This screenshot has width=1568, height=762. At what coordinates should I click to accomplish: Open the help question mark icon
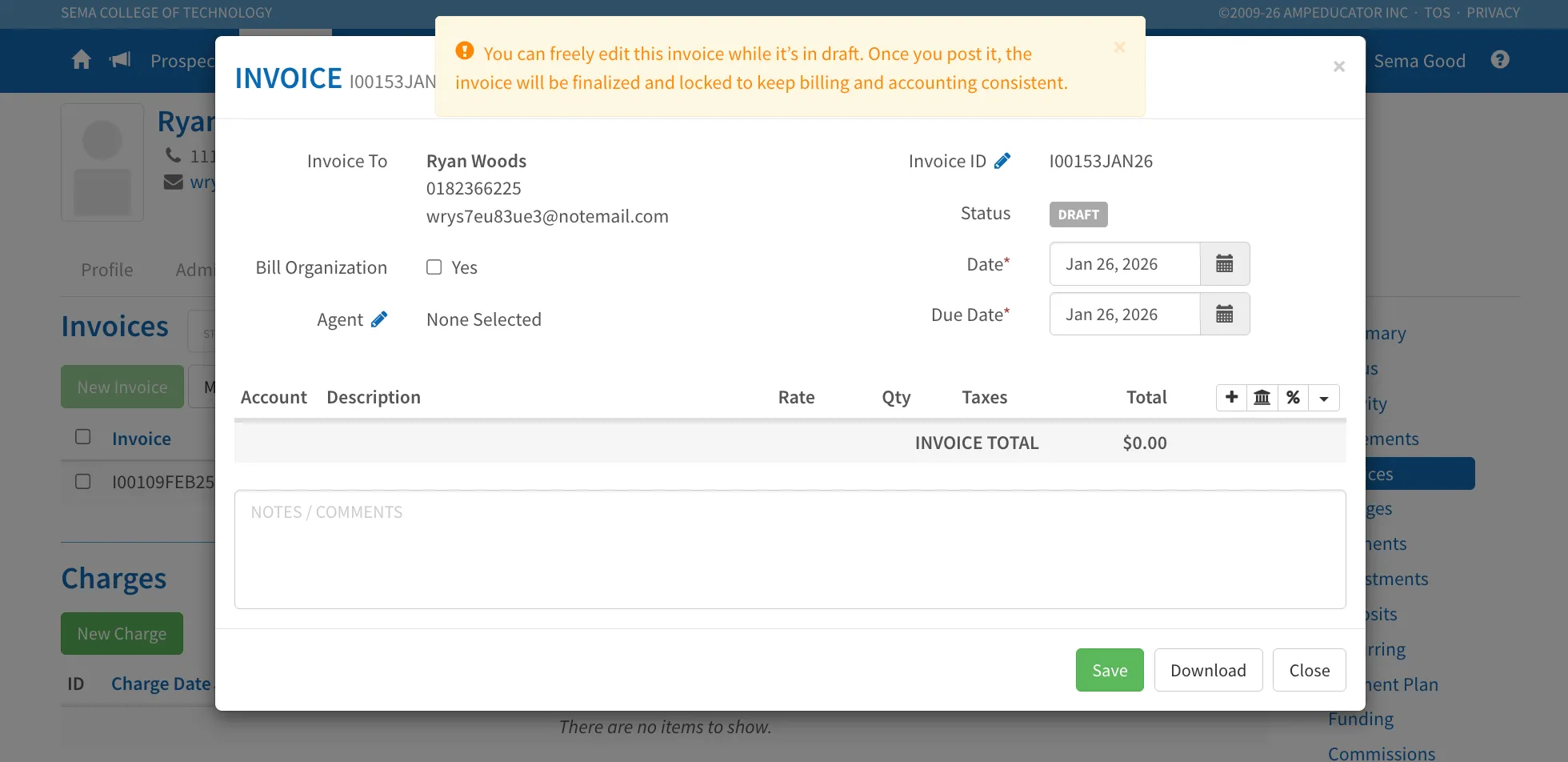[x=1500, y=60]
